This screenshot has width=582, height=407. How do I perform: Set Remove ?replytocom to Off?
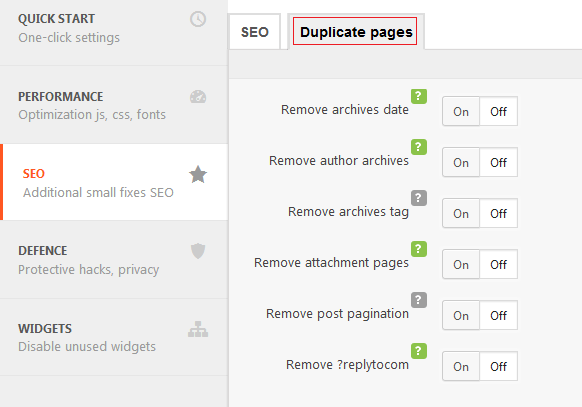[498, 366]
